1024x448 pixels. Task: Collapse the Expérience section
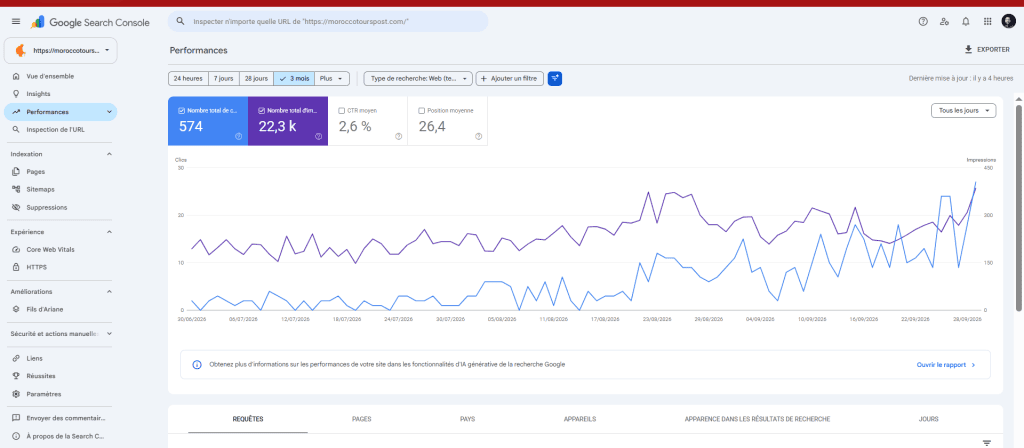coord(109,232)
